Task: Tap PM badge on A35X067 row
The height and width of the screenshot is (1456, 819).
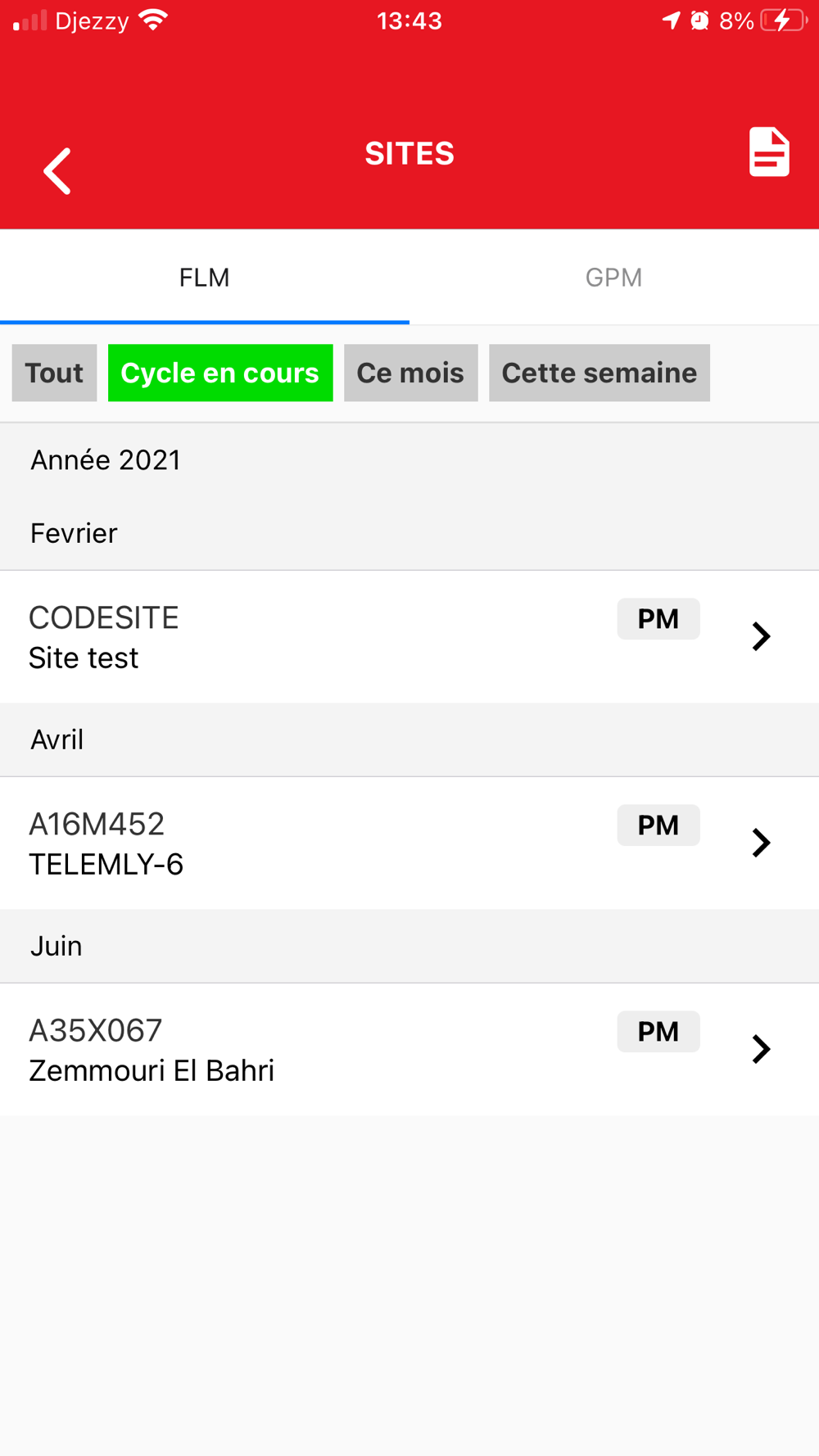Action: tap(658, 1032)
